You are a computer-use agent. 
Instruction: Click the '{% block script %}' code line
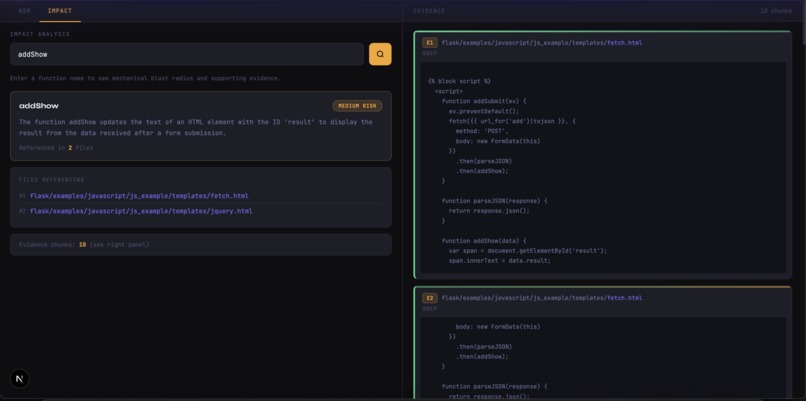tap(459, 81)
